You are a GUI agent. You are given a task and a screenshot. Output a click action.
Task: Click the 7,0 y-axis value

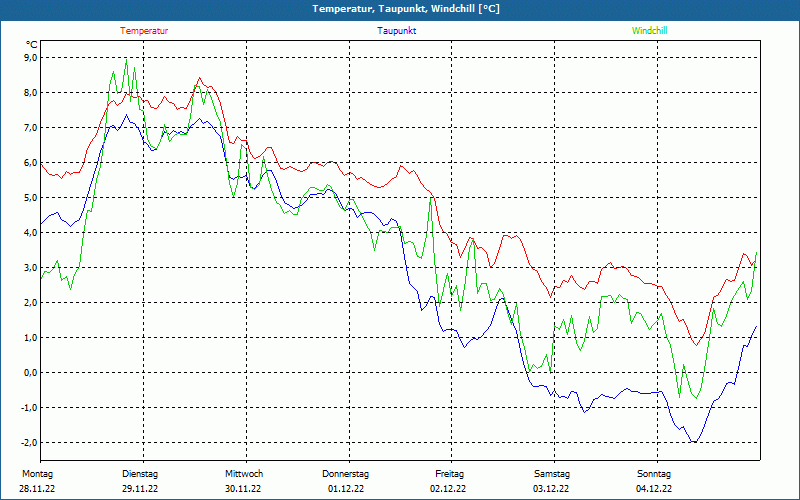pos(31,128)
